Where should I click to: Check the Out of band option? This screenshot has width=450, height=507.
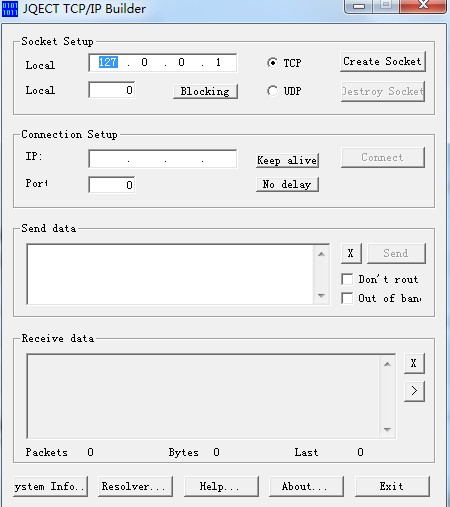coord(347,298)
